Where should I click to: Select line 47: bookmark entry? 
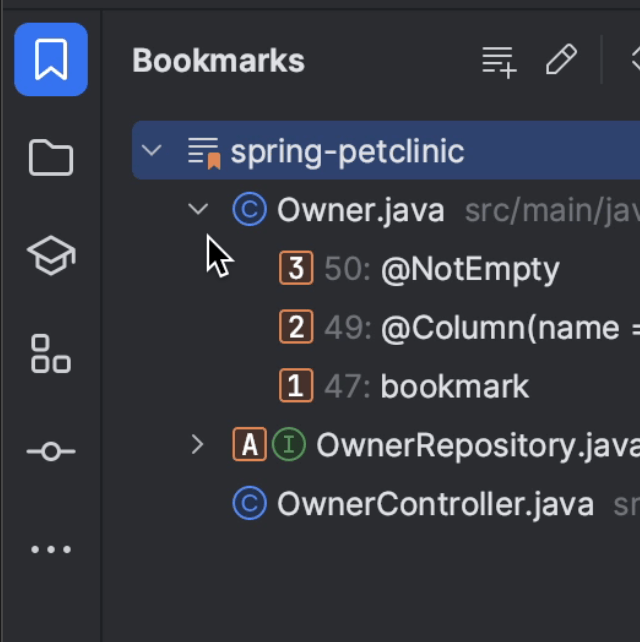[426, 387]
